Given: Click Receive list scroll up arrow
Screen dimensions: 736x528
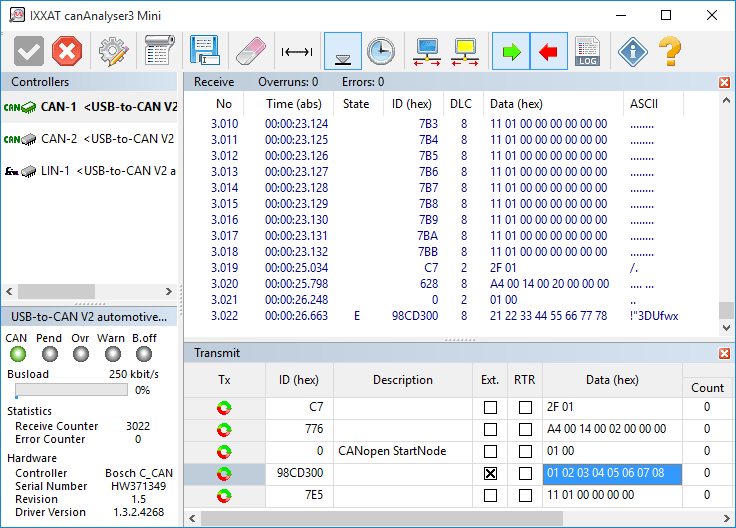Looking at the screenshot, I should 726,100.
